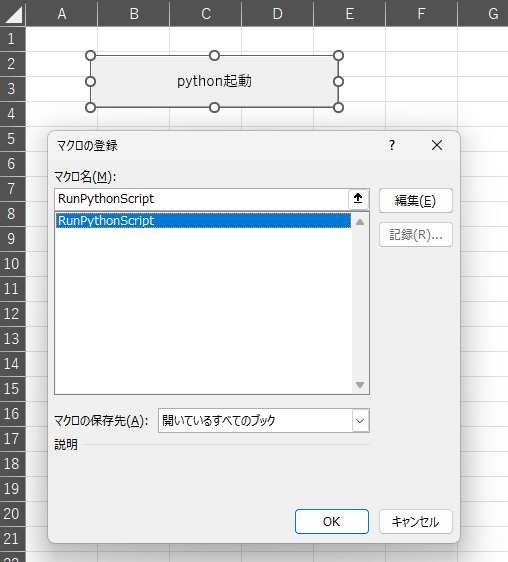Screen dimensions: 508x562
Task: Click the macro list scroll up arrow
Action: [x=360, y=222]
